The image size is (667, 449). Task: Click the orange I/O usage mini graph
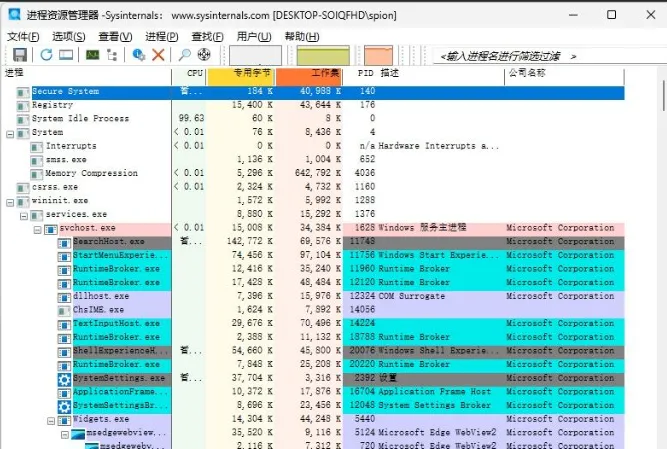coord(378,55)
